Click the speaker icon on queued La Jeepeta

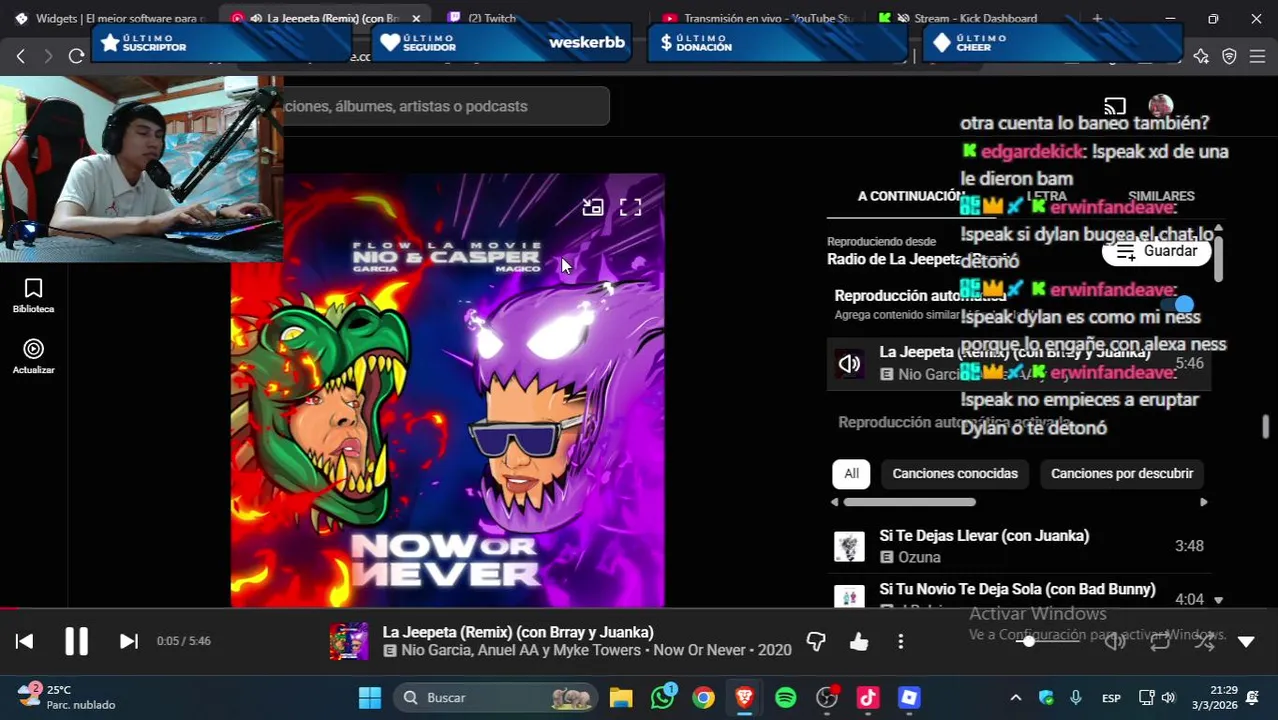[x=849, y=364]
